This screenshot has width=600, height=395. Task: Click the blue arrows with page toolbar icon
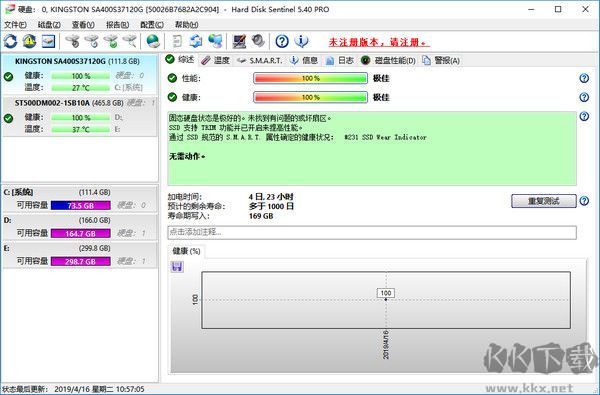[196, 41]
